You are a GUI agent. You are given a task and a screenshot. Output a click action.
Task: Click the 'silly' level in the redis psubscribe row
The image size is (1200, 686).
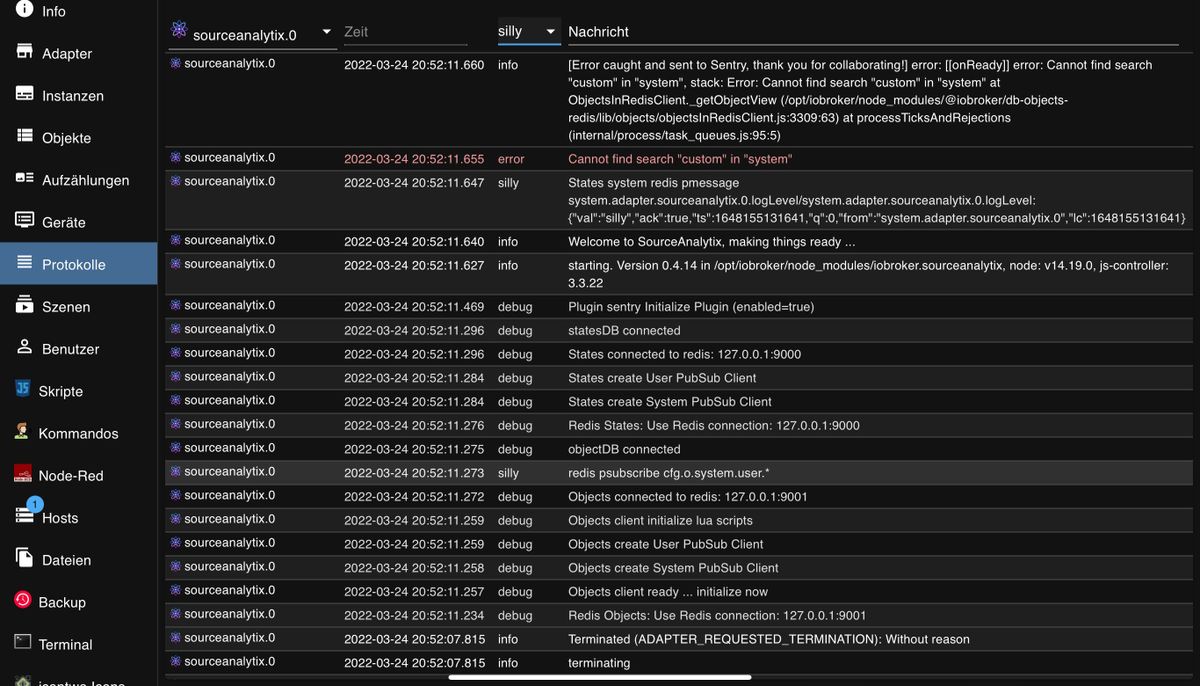click(508, 472)
